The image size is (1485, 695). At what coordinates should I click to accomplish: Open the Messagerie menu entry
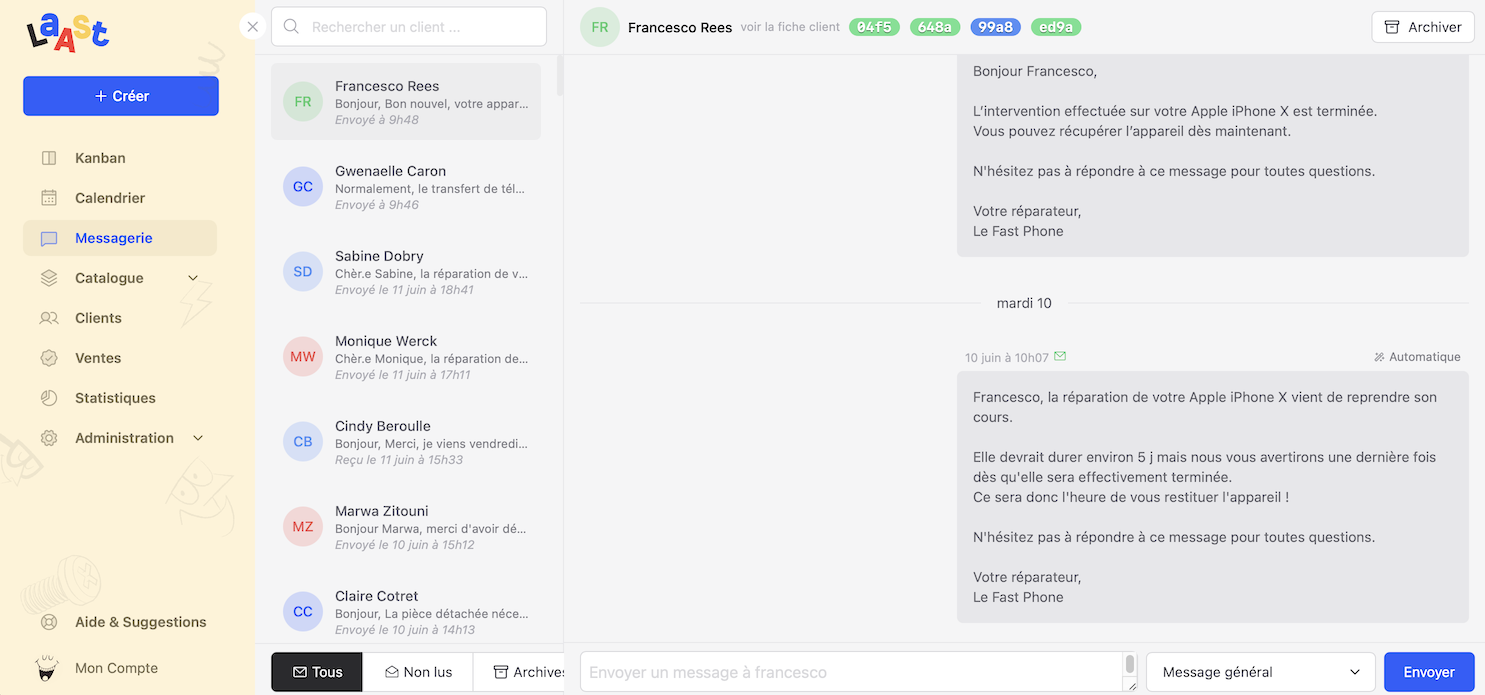point(120,238)
